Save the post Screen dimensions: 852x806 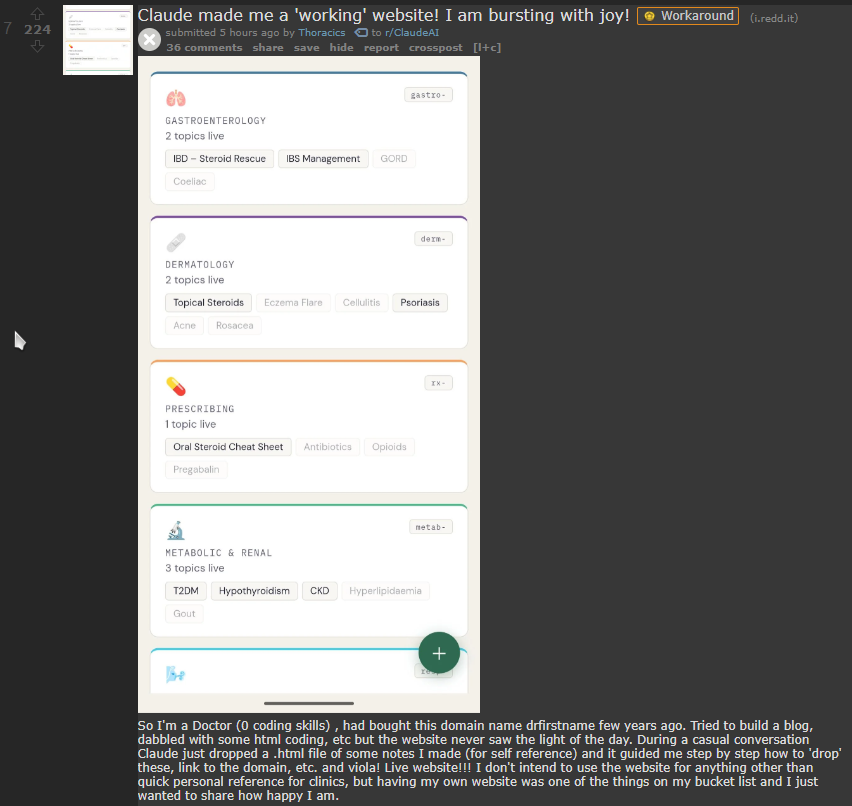306,47
